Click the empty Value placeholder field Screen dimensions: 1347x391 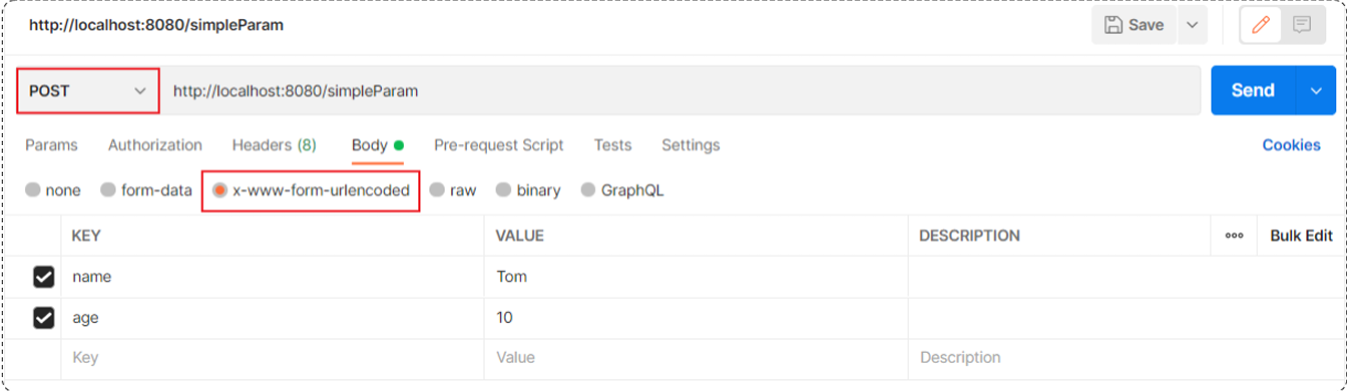click(x=697, y=358)
